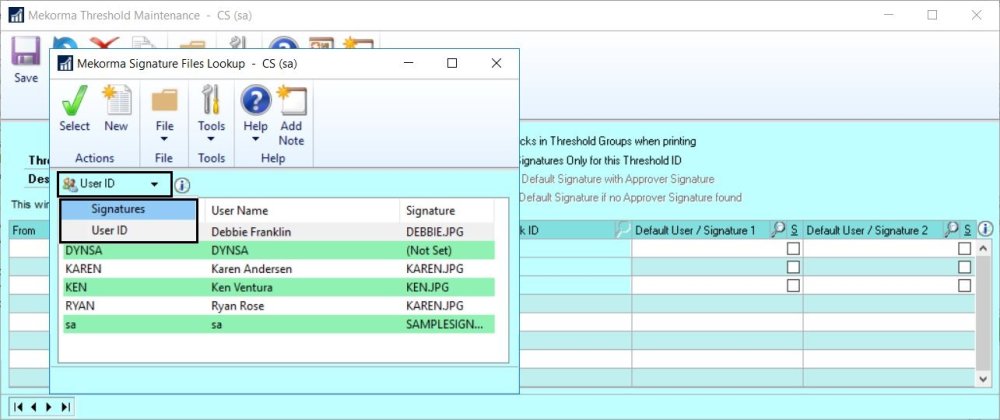Open the User ID sort dropdown
1000x420 pixels.
pyautogui.click(x=115, y=184)
